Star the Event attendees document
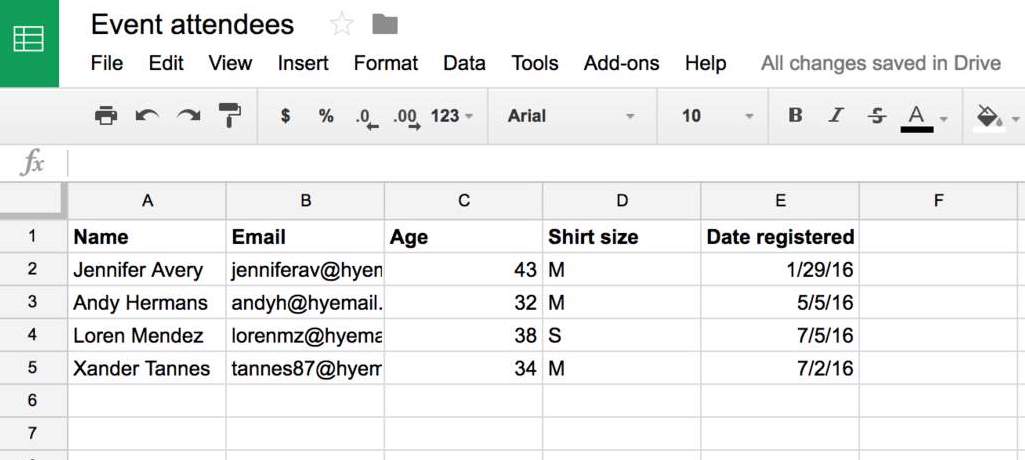Image resolution: width=1025 pixels, height=460 pixels. click(341, 24)
